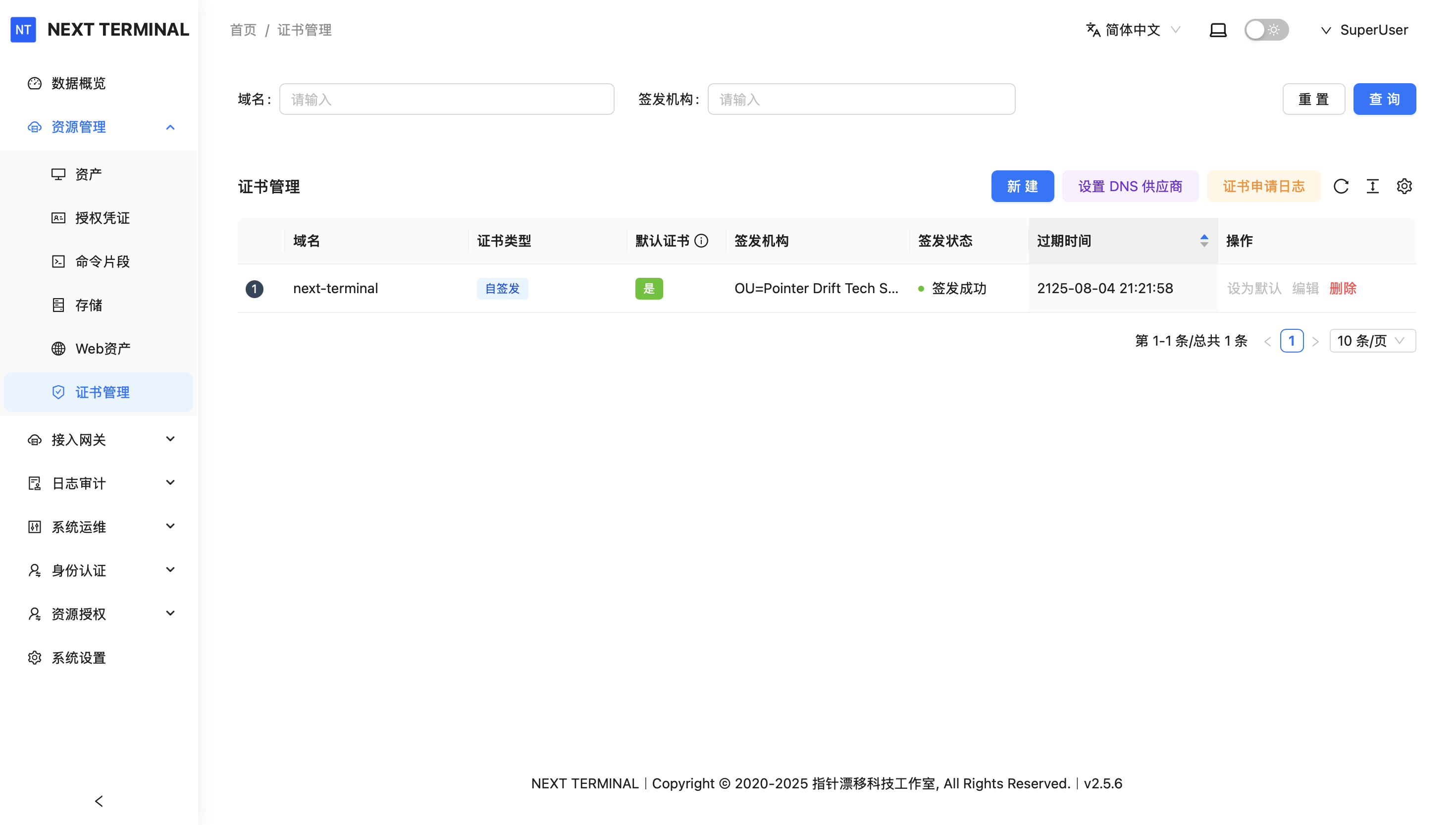Open the SuperUser account dropdown
1456x825 pixels.
(1364, 30)
